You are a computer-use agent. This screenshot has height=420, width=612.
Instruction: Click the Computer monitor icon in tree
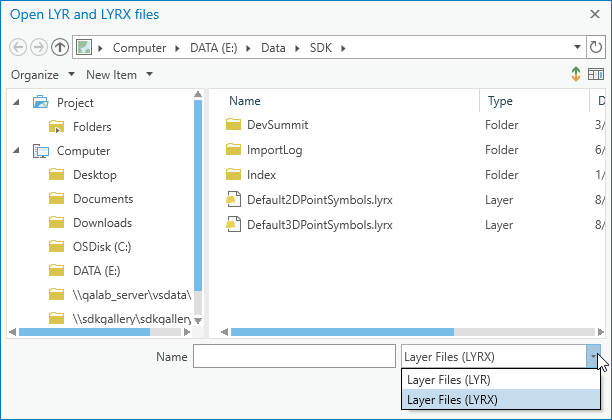(41, 151)
